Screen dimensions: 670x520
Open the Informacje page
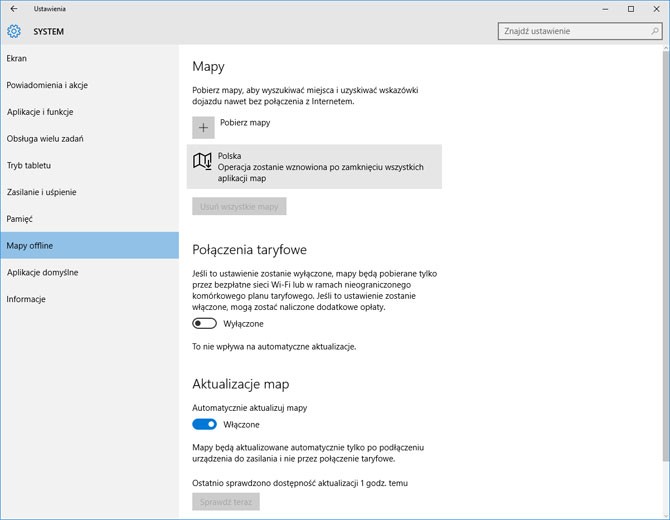(89, 299)
